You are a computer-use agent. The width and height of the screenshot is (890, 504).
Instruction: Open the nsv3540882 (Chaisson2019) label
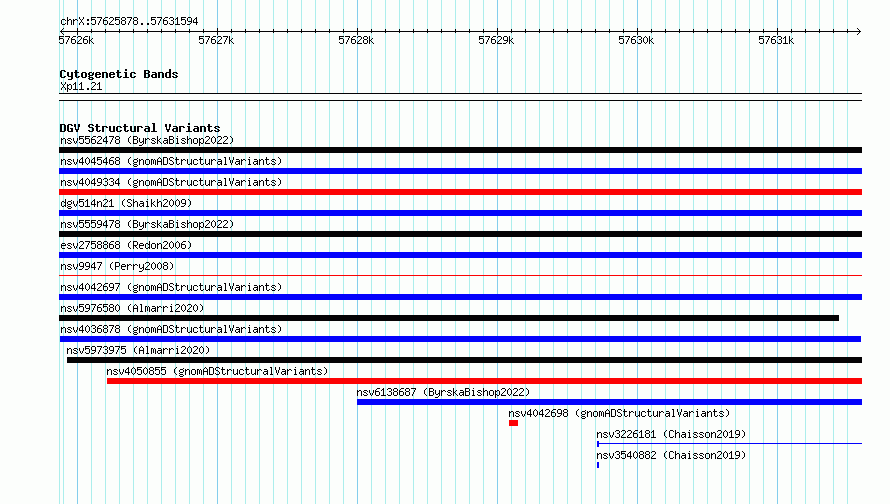pos(671,455)
